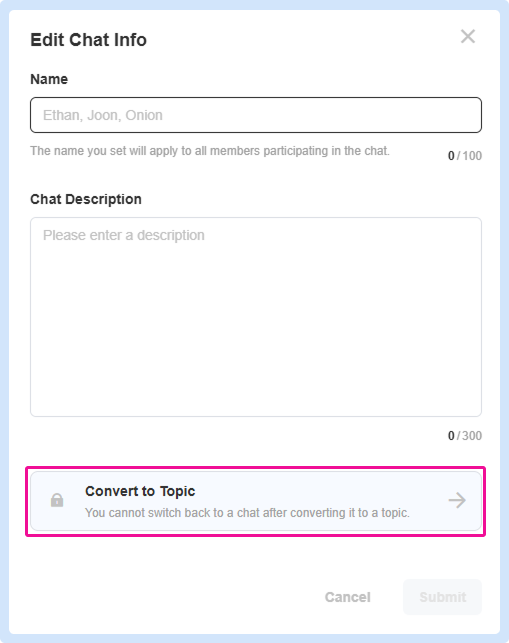Click the empty space left of Cancel button
Screen dimensions: 509x643
tap(164, 597)
